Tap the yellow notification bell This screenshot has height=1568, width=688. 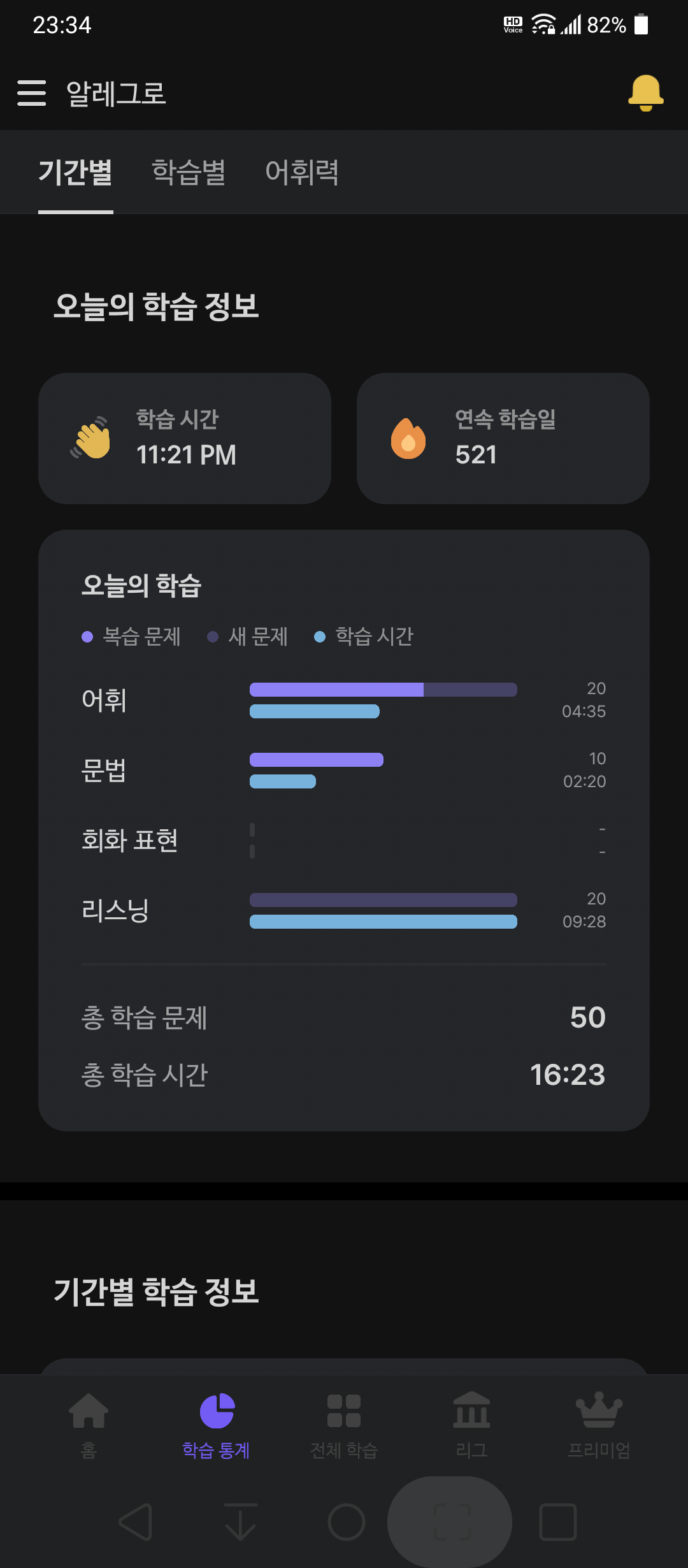tap(646, 93)
